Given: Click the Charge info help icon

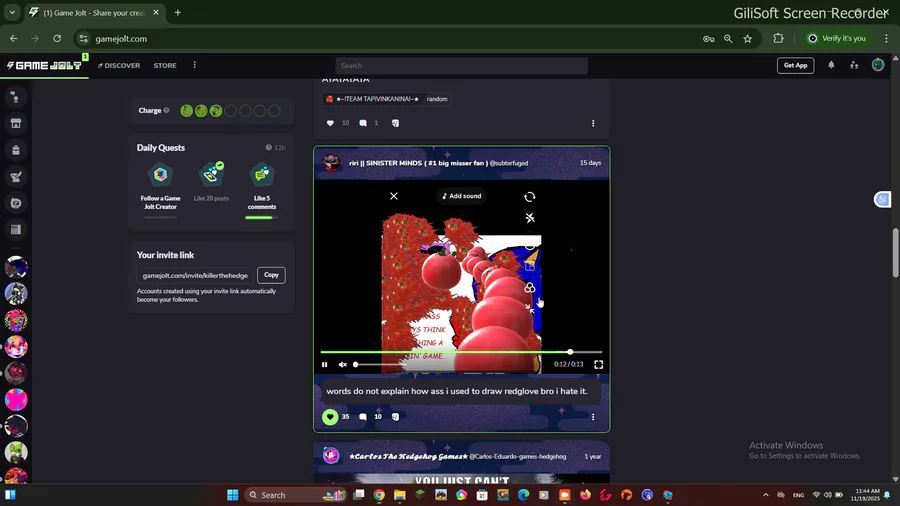Looking at the screenshot, I should (x=166, y=110).
